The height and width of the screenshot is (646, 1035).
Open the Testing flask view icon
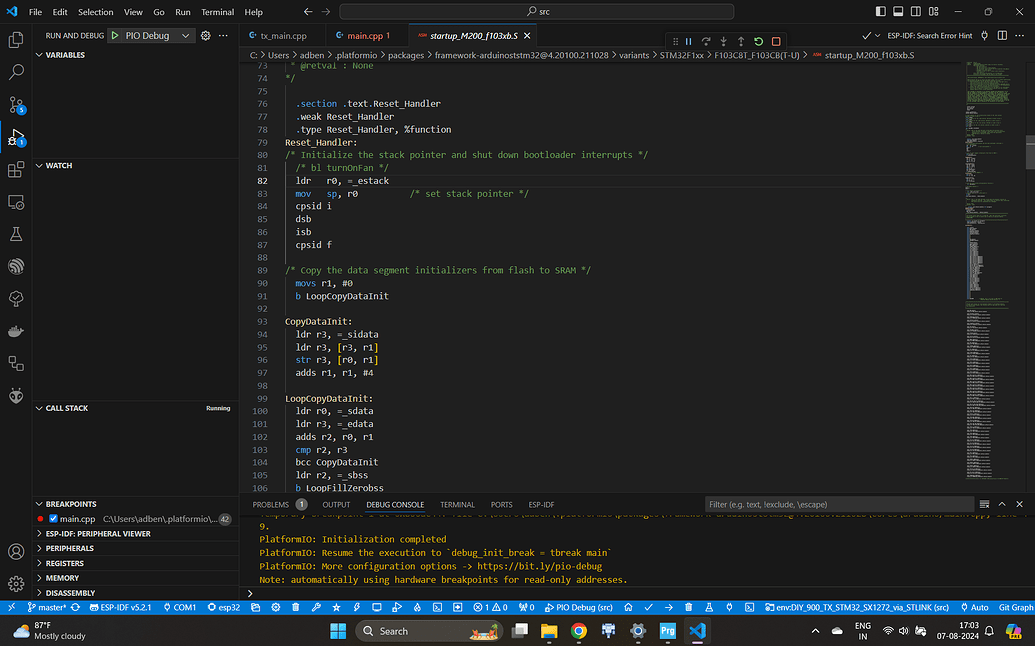pos(16,234)
